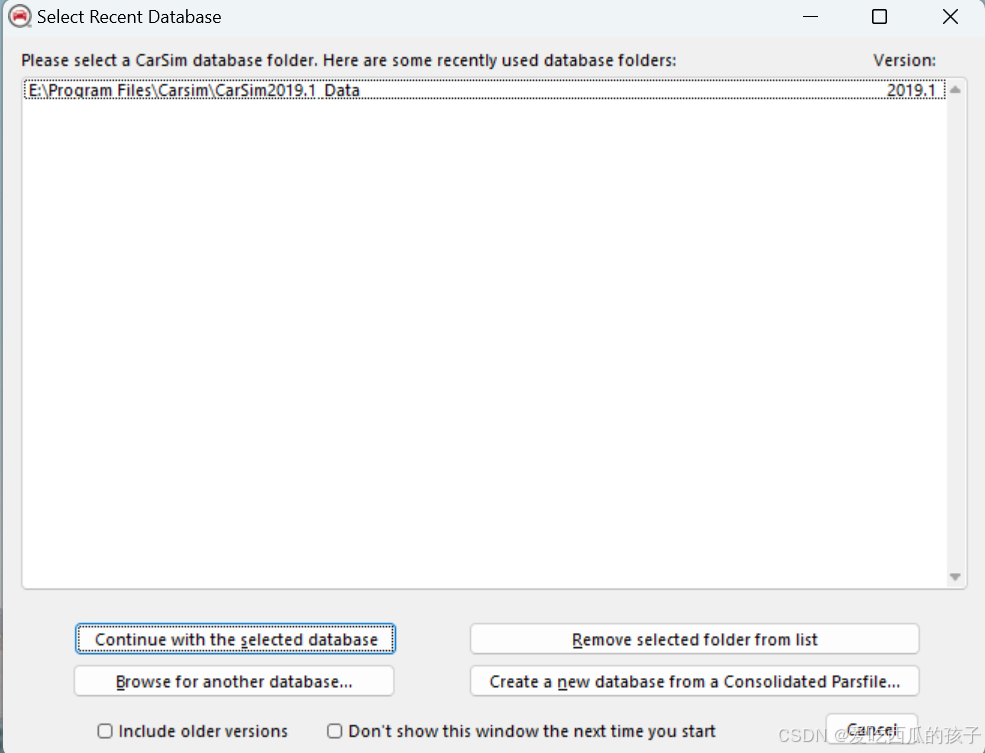Maximize the Select Recent Database window

(x=879, y=16)
